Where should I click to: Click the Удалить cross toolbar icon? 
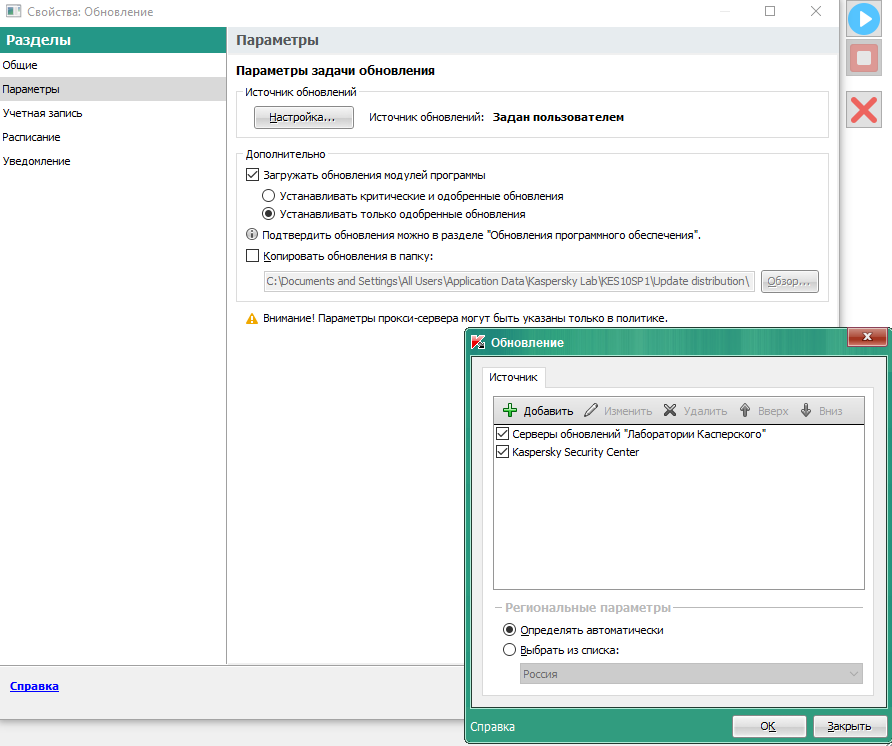pos(670,411)
